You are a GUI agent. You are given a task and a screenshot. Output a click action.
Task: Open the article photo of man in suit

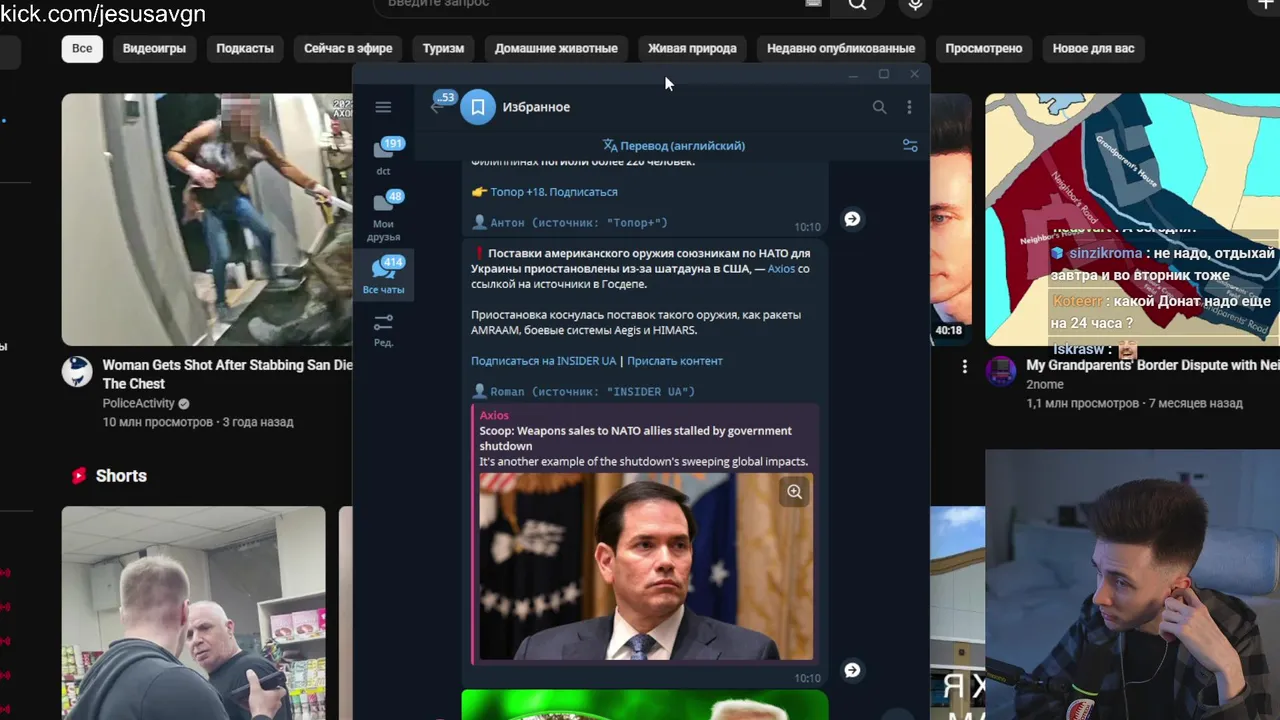(646, 566)
